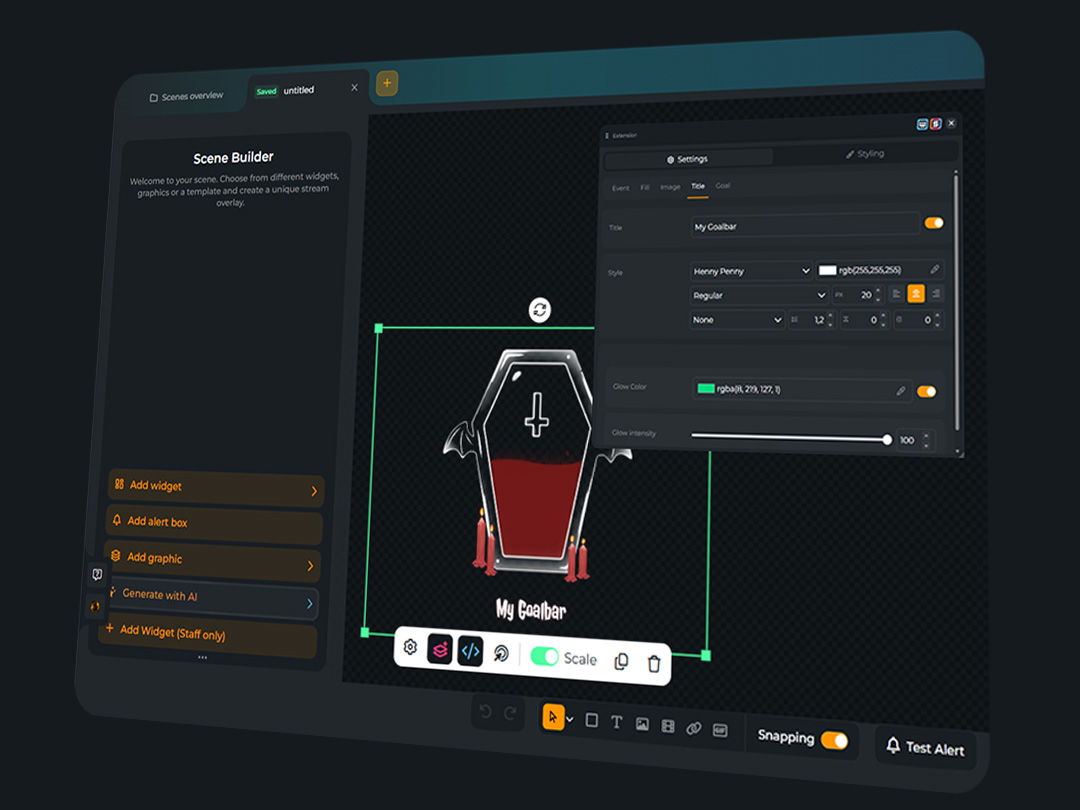Disable the Scale toggle

pyautogui.click(x=545, y=656)
